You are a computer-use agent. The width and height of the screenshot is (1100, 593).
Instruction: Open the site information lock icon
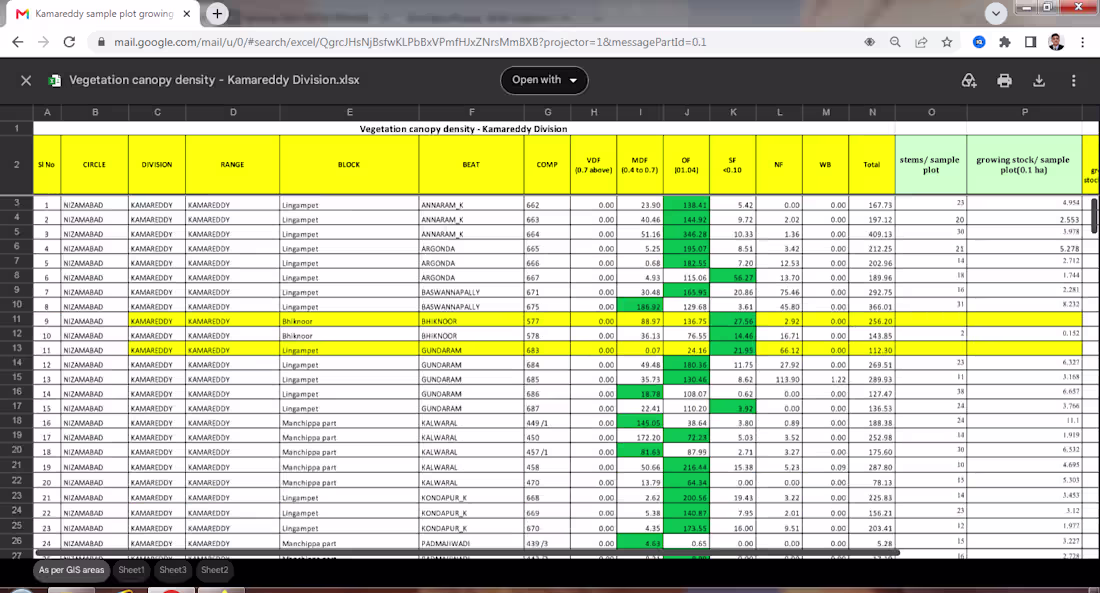(101, 42)
